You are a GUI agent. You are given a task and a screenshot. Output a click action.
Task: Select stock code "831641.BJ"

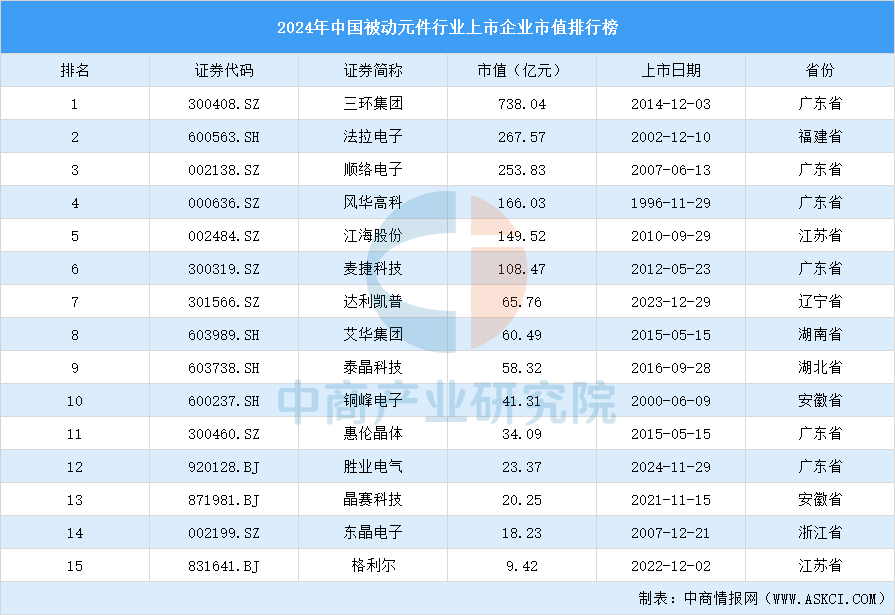[x=224, y=566]
